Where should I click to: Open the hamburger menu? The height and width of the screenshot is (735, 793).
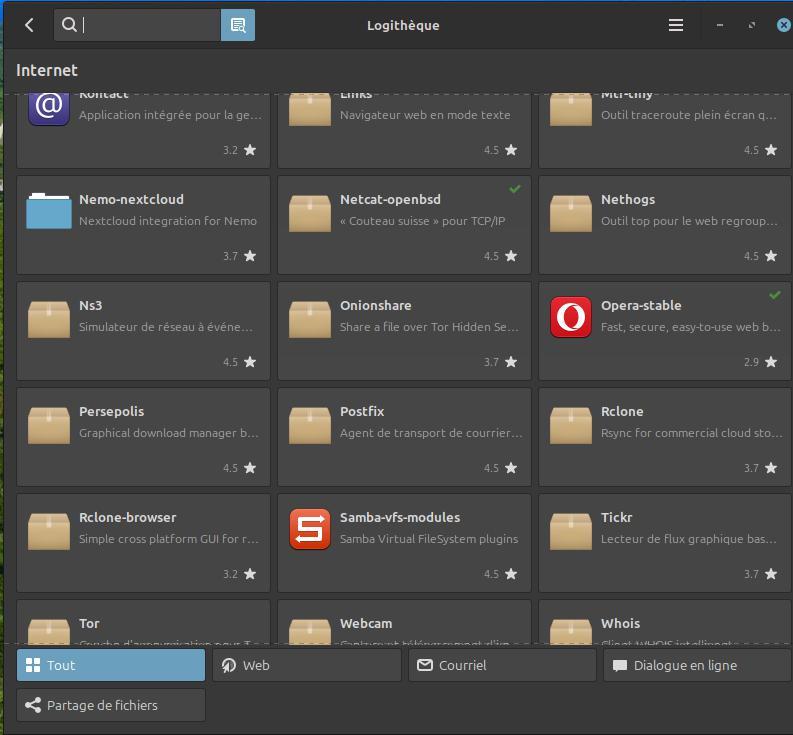(x=676, y=25)
